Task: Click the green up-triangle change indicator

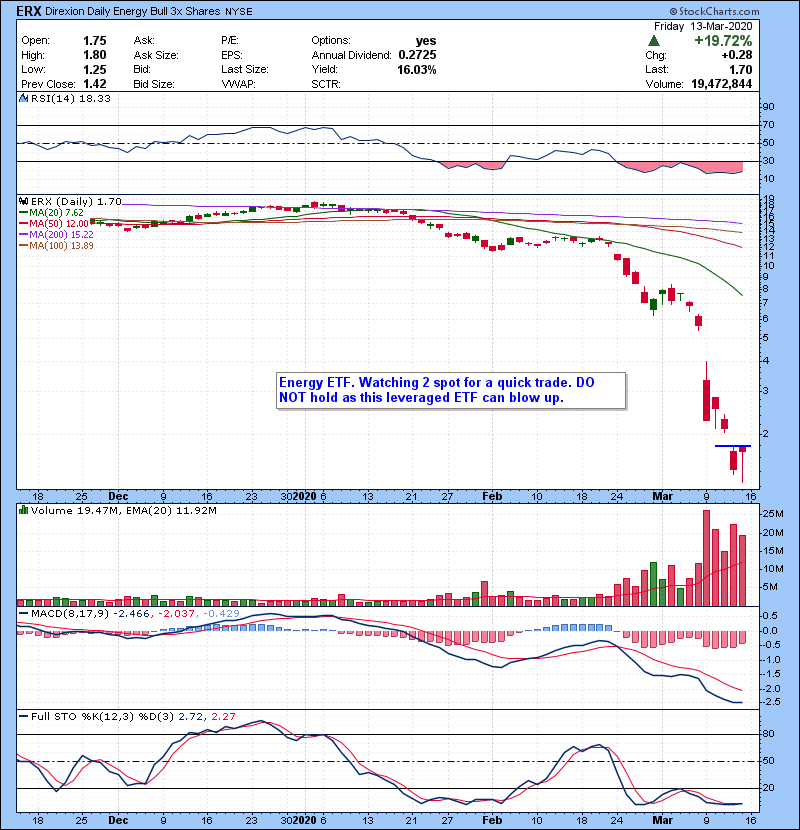Action: pyautogui.click(x=654, y=41)
